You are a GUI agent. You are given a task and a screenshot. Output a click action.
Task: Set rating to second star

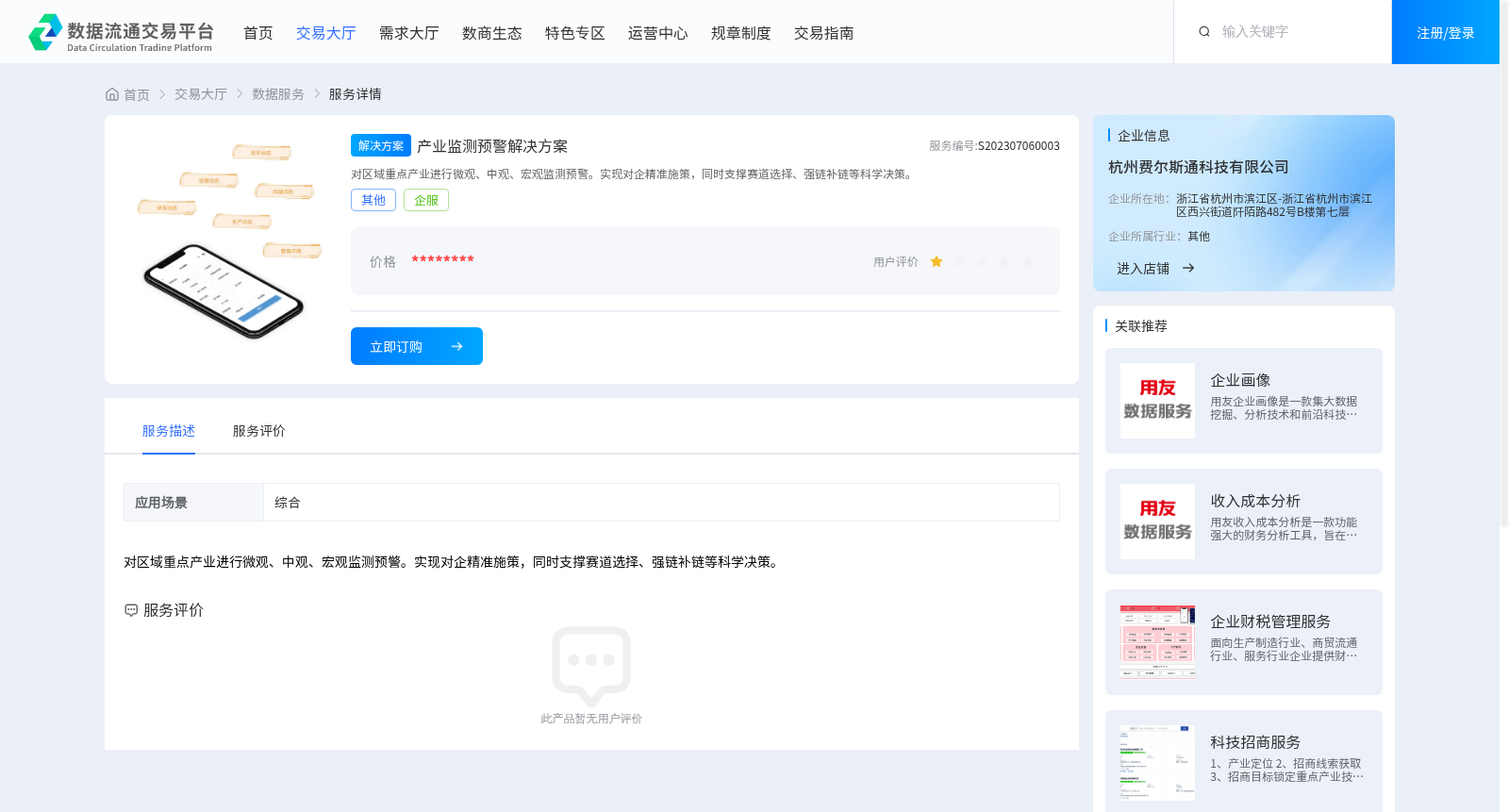coord(959,262)
